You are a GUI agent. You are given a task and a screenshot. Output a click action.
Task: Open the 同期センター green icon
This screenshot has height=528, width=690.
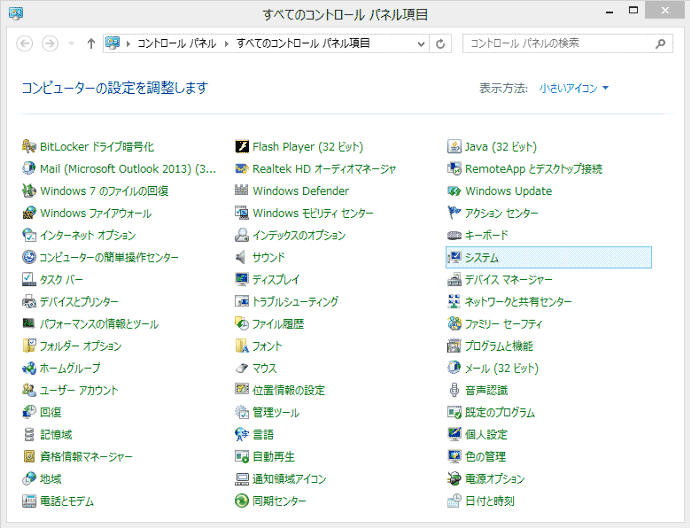(x=242, y=501)
